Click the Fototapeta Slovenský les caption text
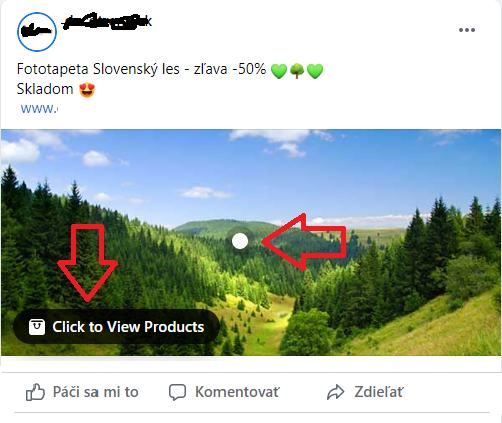Screen dimensions: 502x423 tap(98, 69)
